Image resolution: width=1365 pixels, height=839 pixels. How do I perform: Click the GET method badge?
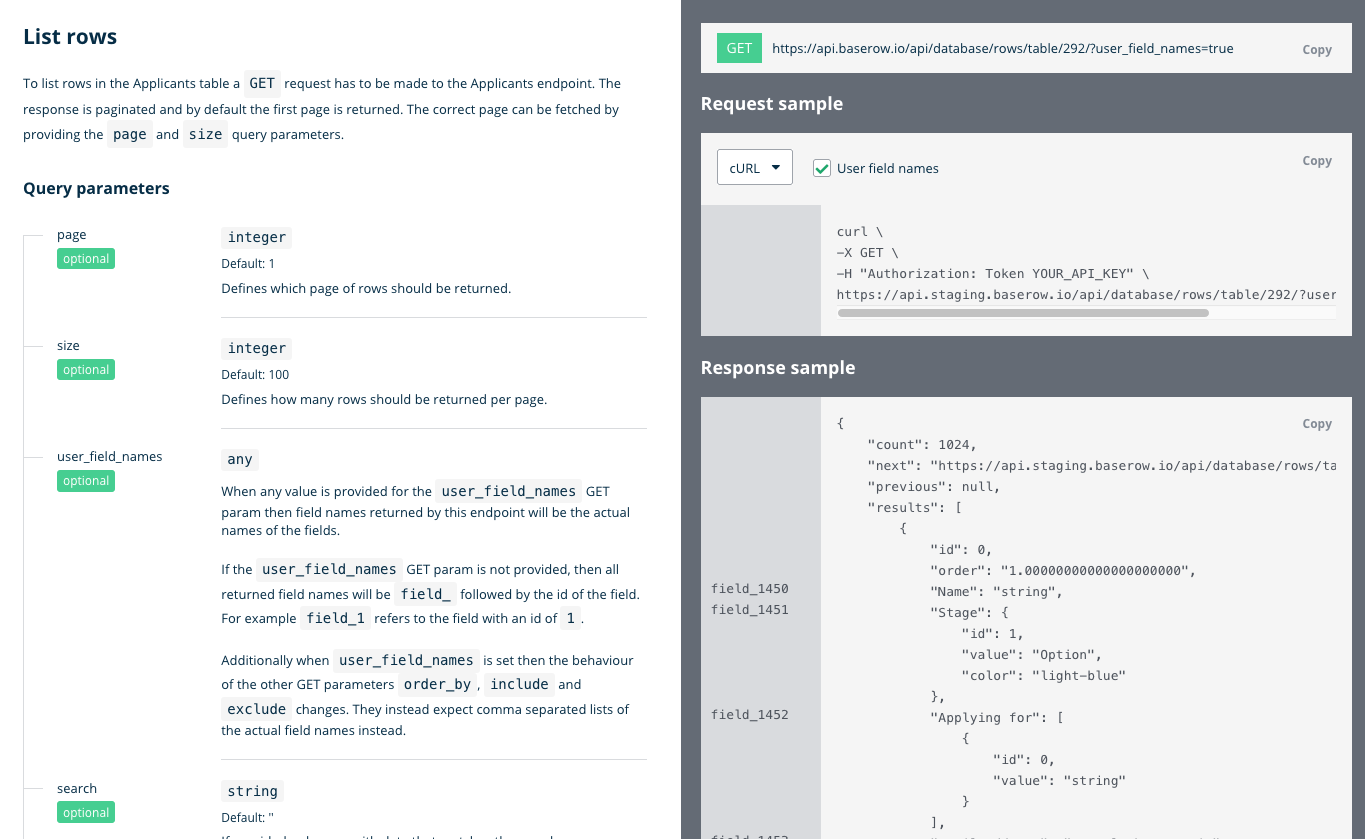coord(739,48)
